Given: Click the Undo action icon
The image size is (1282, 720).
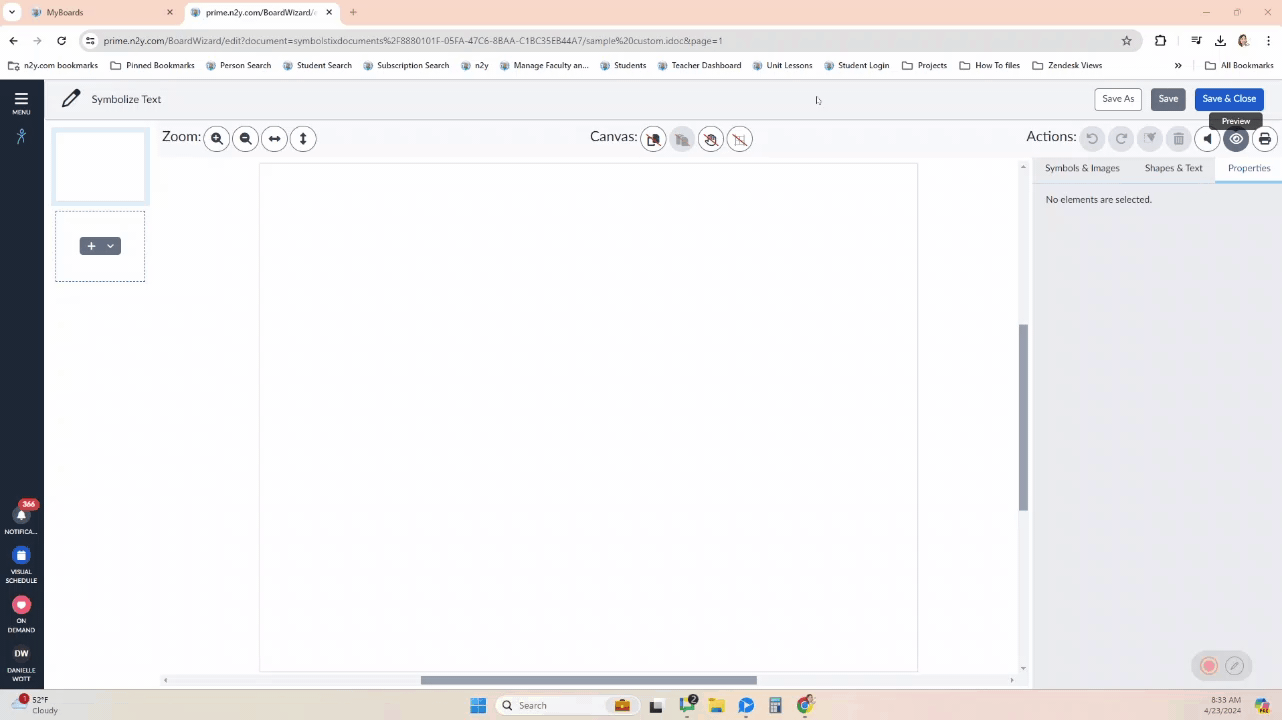Looking at the screenshot, I should click(1092, 139).
